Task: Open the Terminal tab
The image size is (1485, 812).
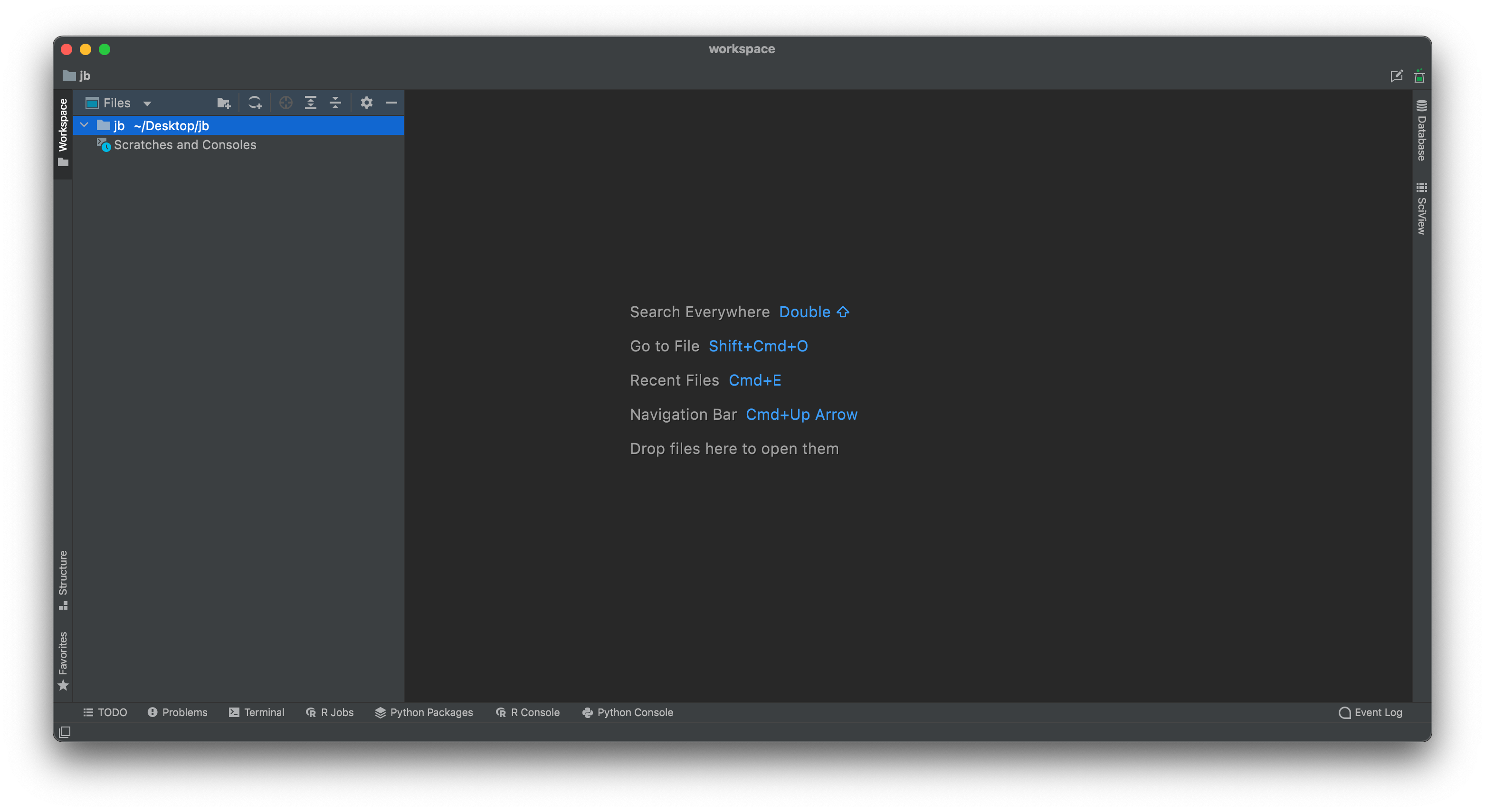Action: point(257,712)
